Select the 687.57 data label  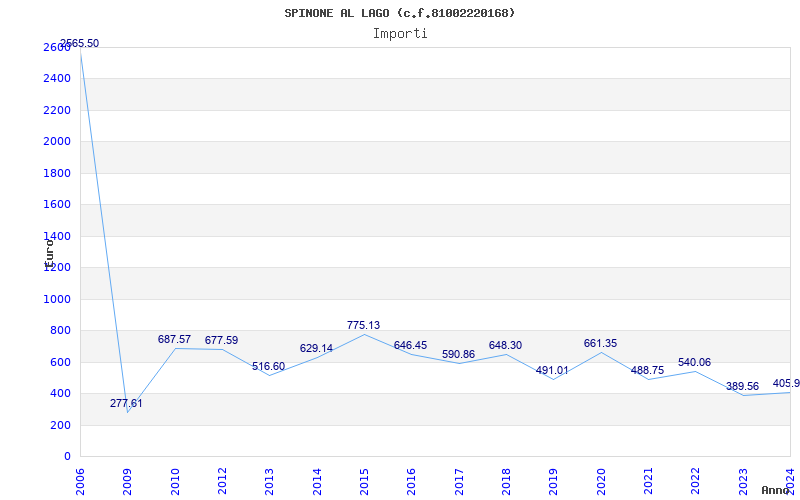(174, 339)
